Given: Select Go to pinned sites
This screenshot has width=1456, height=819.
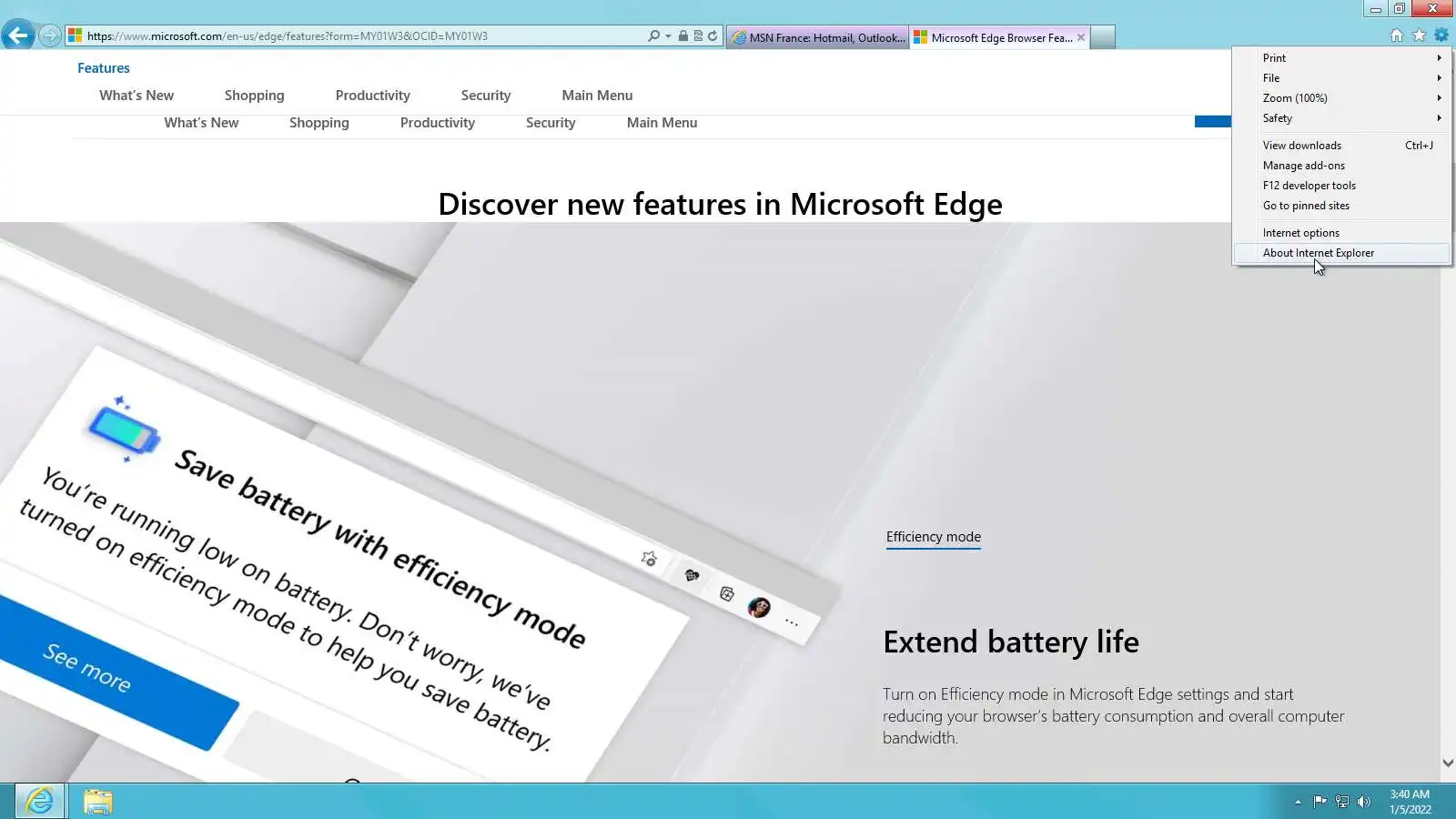Looking at the screenshot, I should 1341,206.
